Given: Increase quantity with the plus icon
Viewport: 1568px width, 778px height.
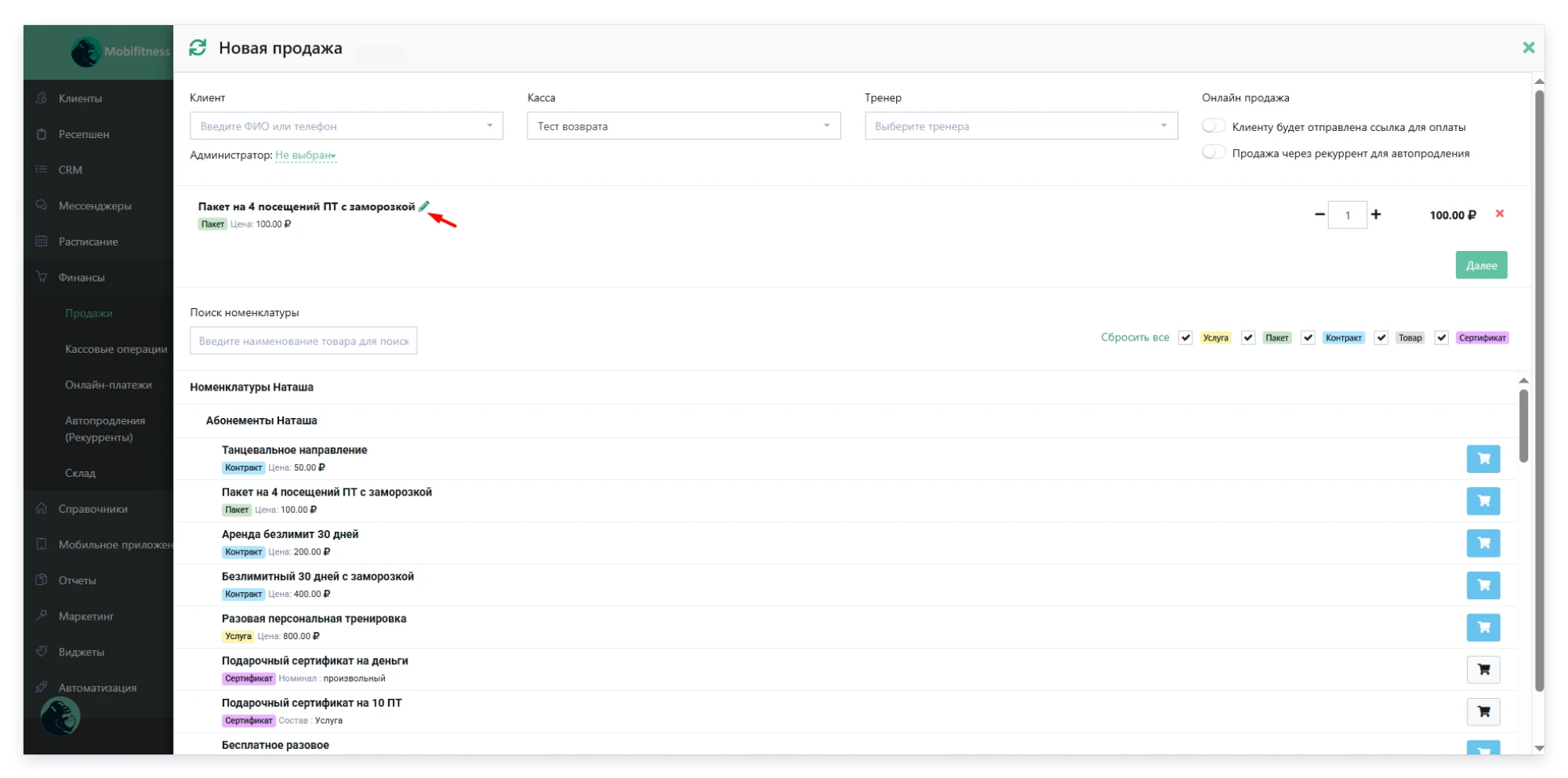Looking at the screenshot, I should point(1376,214).
